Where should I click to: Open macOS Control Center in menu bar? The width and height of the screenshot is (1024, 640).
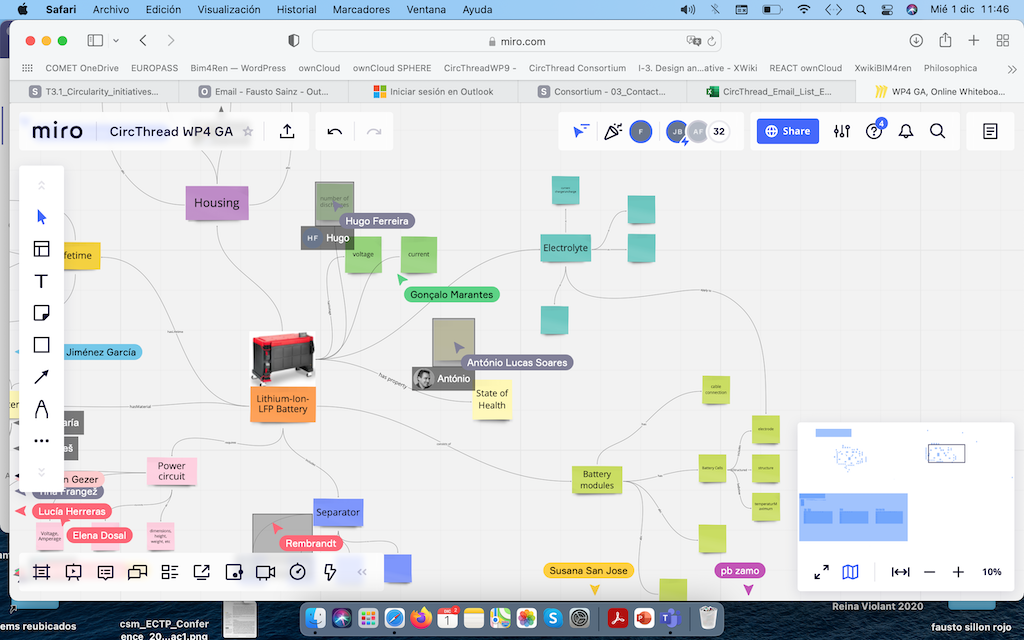(887, 10)
